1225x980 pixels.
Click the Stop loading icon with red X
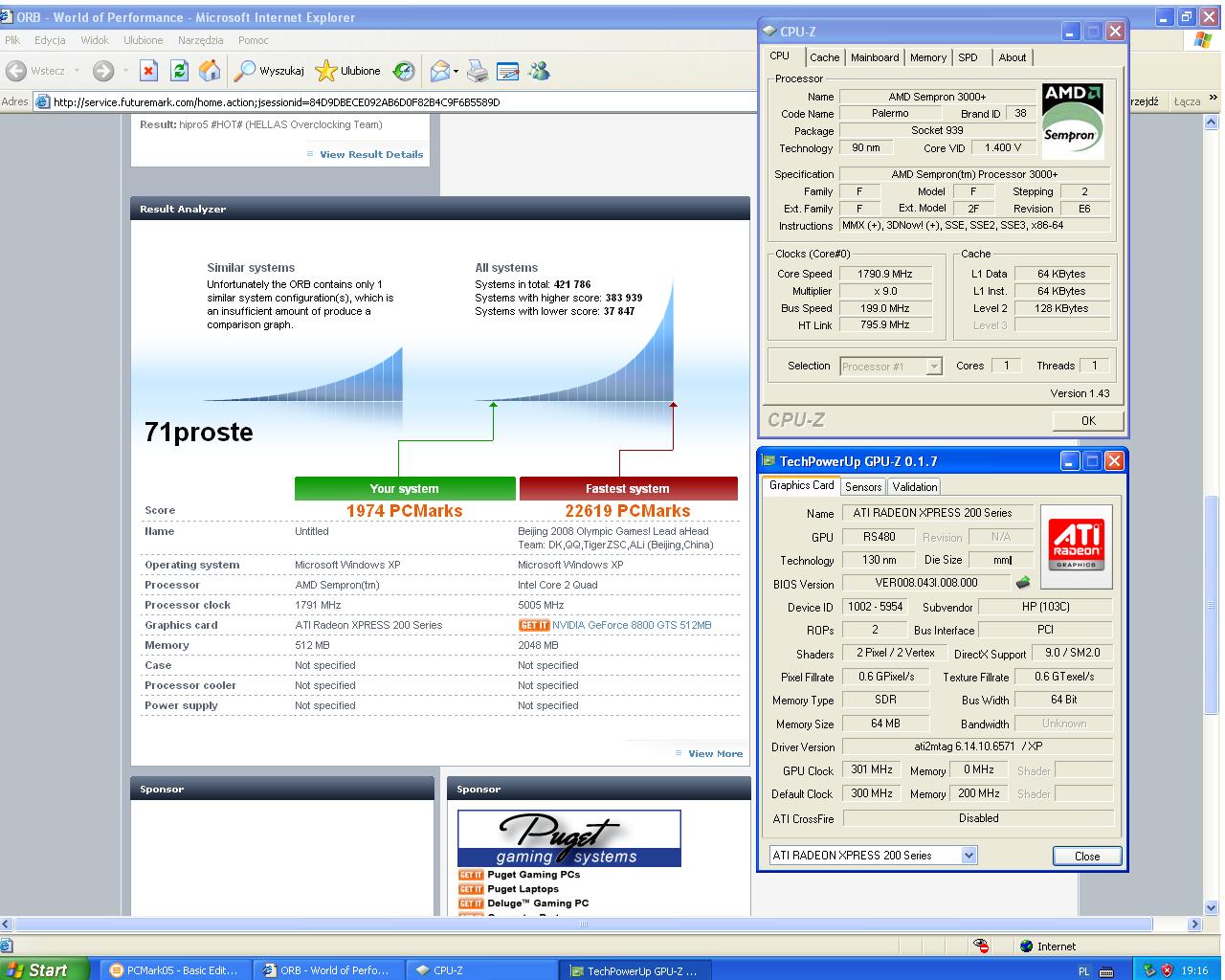(148, 71)
